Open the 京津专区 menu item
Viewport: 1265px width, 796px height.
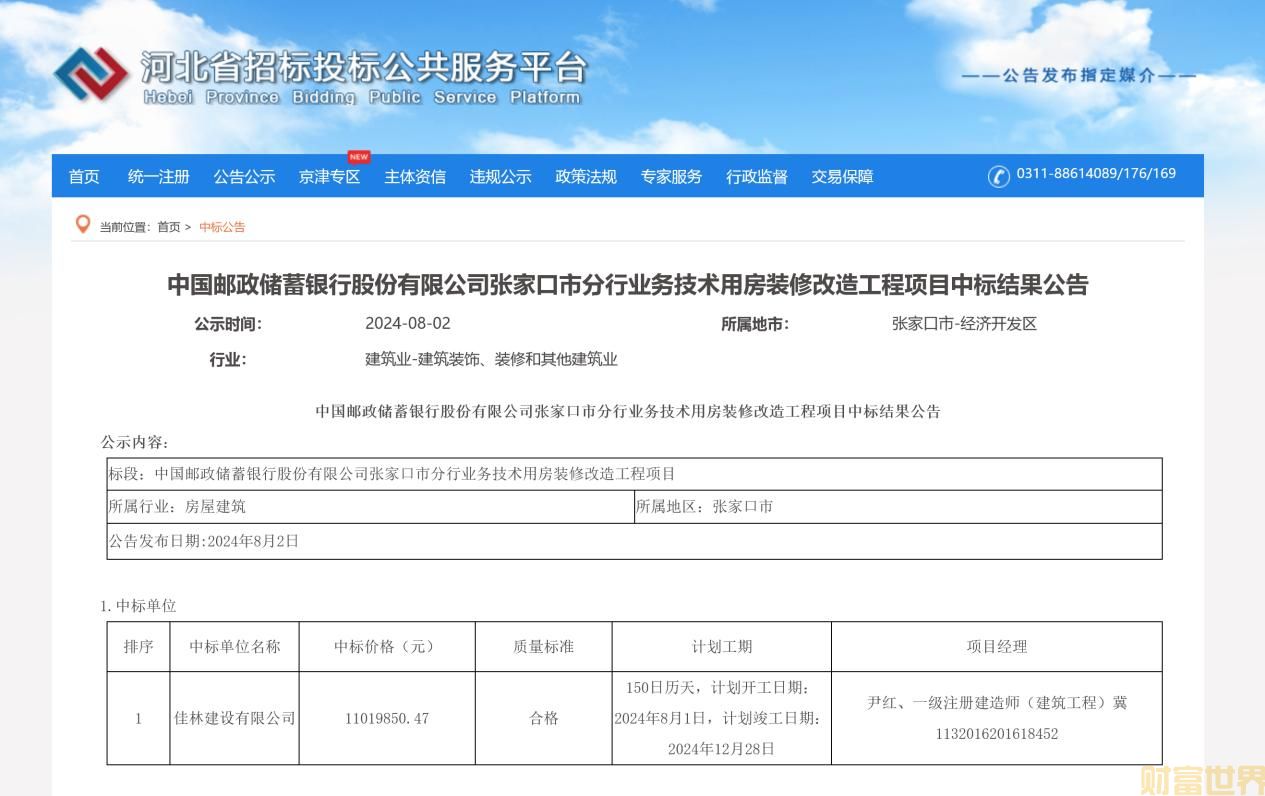point(330,177)
